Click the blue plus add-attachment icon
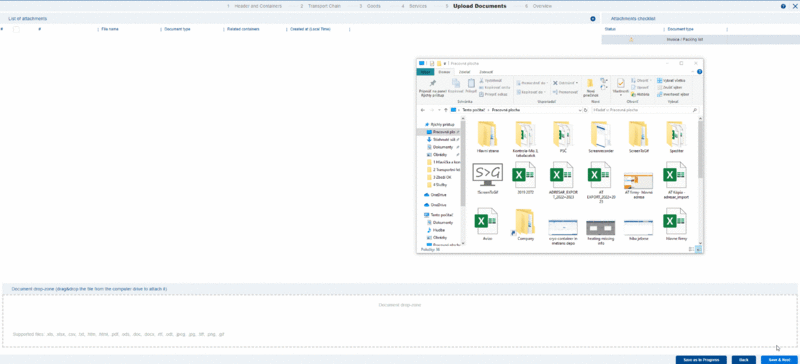This screenshot has width=800, height=364. pos(593,19)
